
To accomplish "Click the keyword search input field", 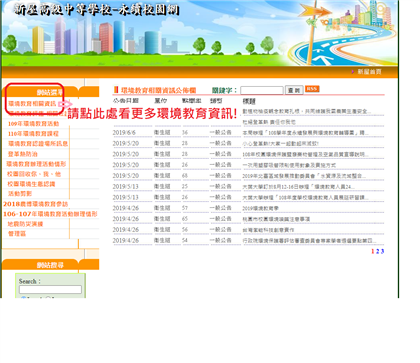I will tap(262, 90).
